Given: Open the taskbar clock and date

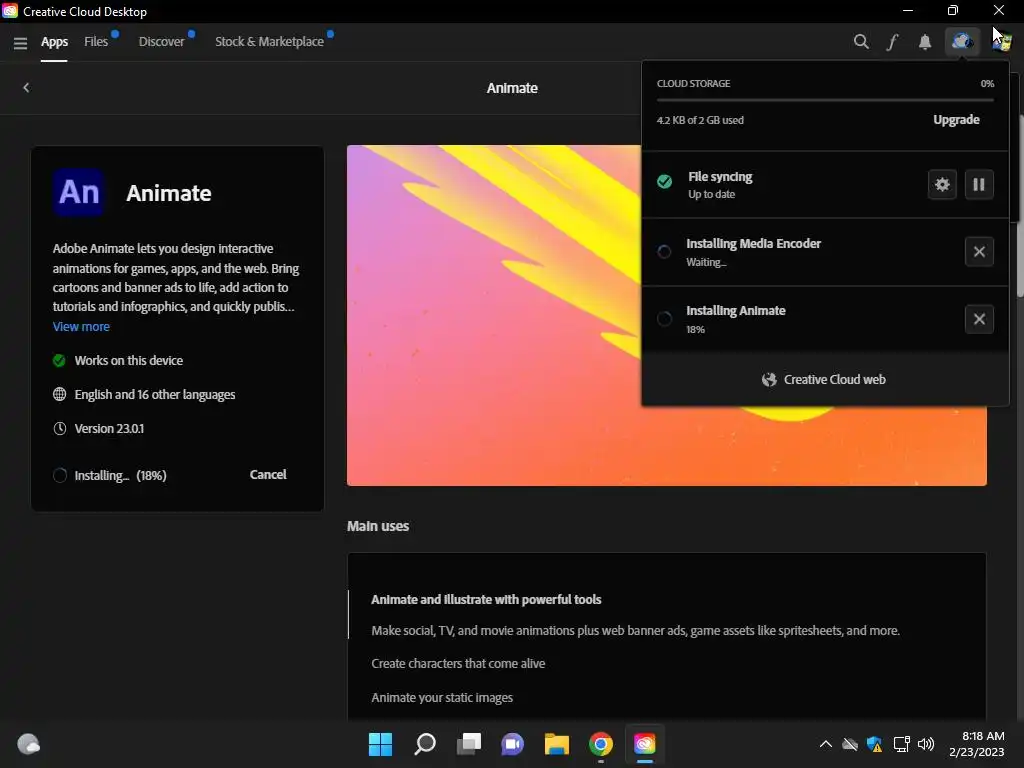Looking at the screenshot, I should pyautogui.click(x=977, y=744).
